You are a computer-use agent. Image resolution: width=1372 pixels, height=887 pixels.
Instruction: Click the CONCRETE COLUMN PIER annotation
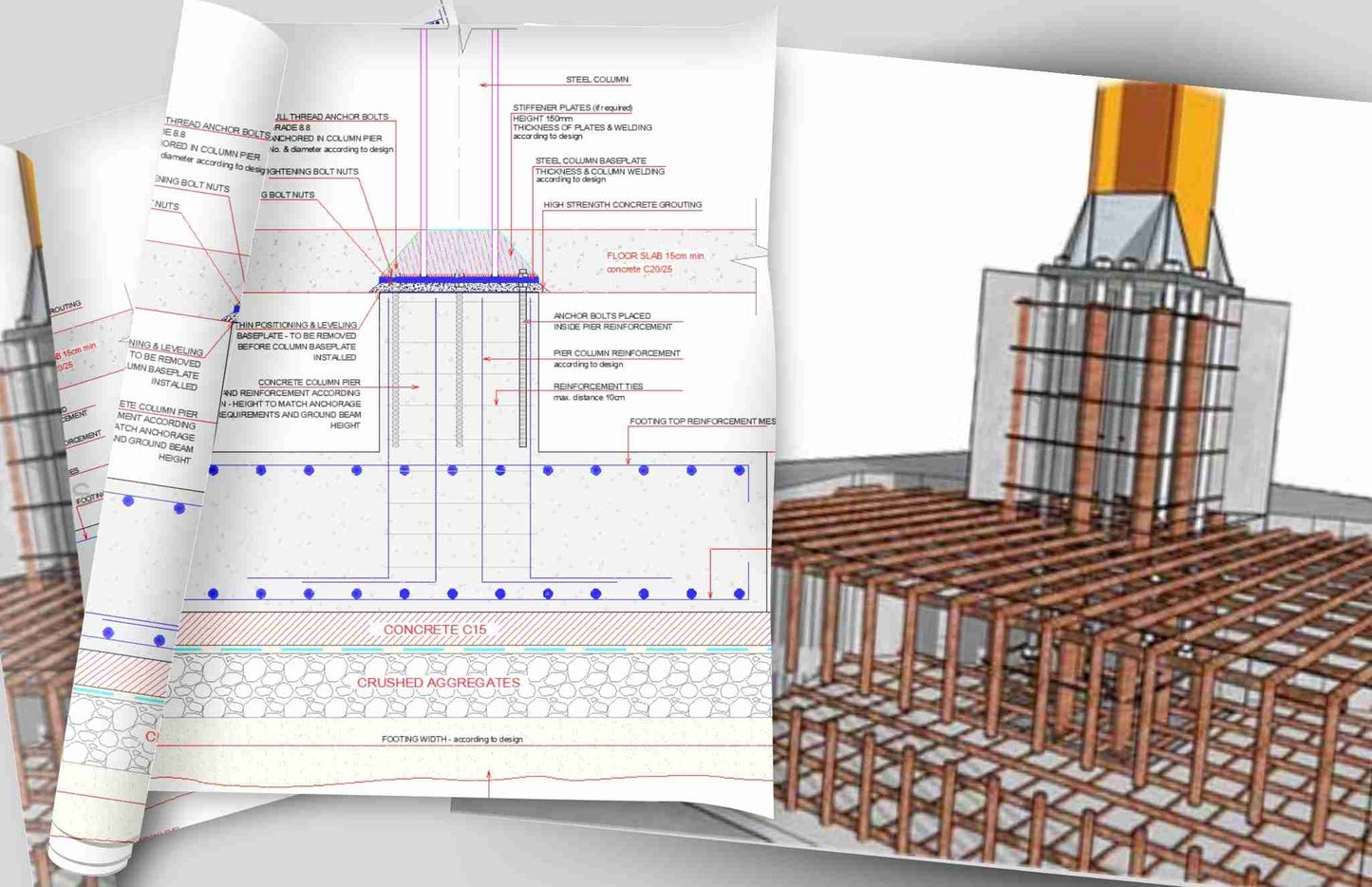[x=309, y=383]
